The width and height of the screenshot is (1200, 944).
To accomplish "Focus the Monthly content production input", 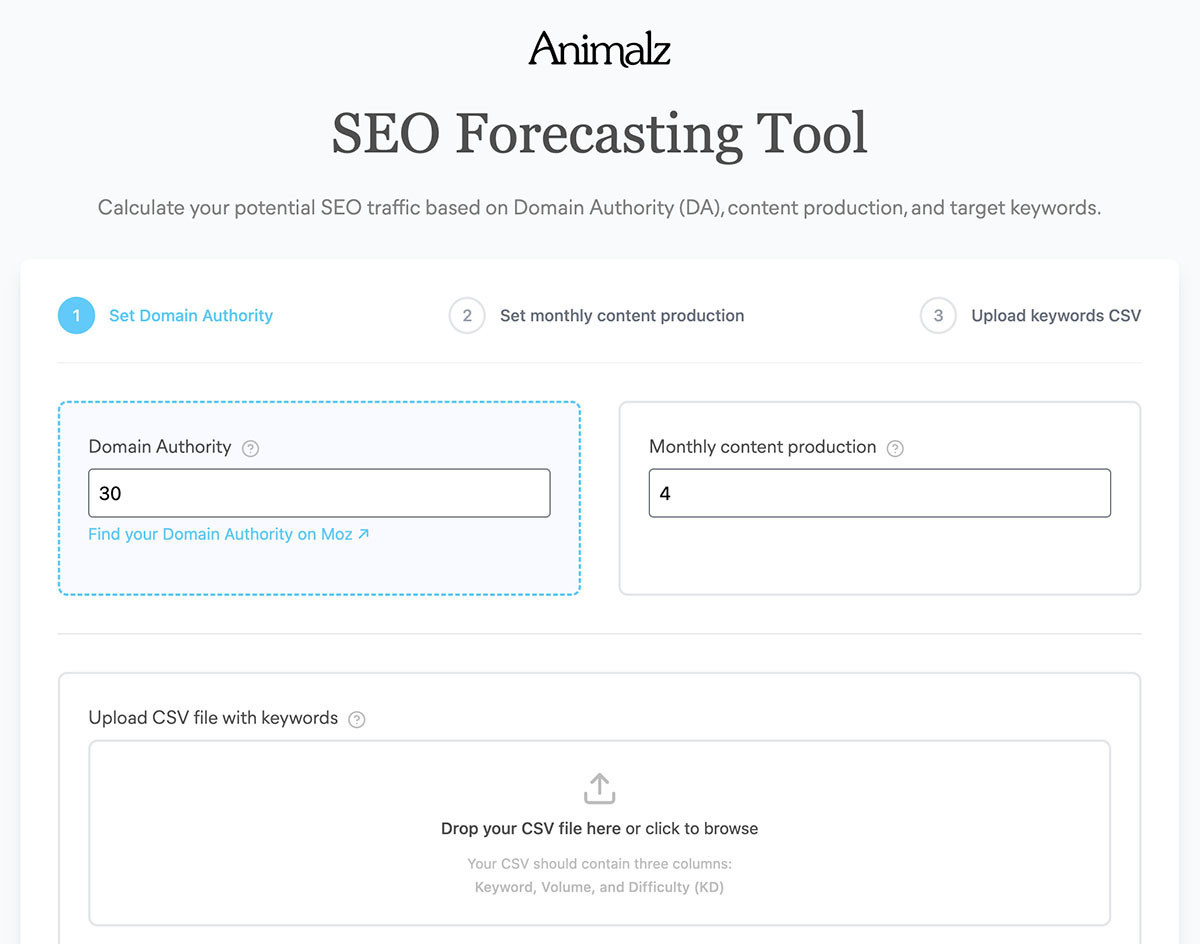I will [x=879, y=493].
